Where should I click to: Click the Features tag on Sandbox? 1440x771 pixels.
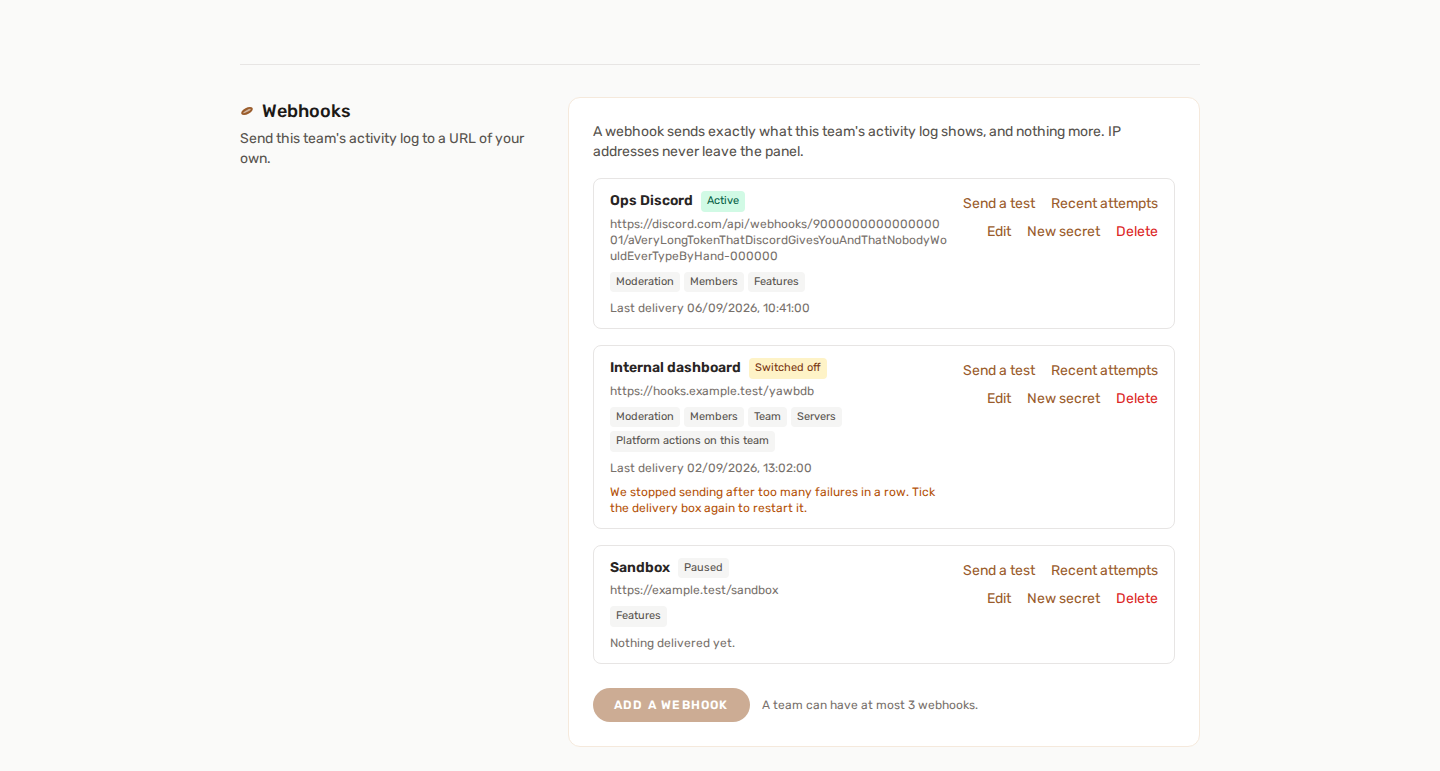coord(638,616)
